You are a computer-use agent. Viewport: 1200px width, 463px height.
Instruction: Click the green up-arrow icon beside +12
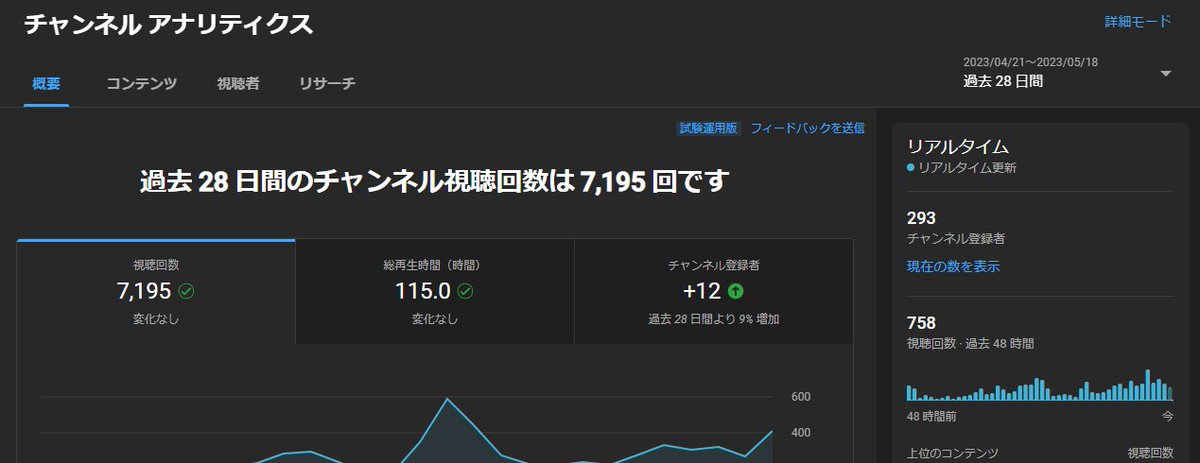click(736, 292)
